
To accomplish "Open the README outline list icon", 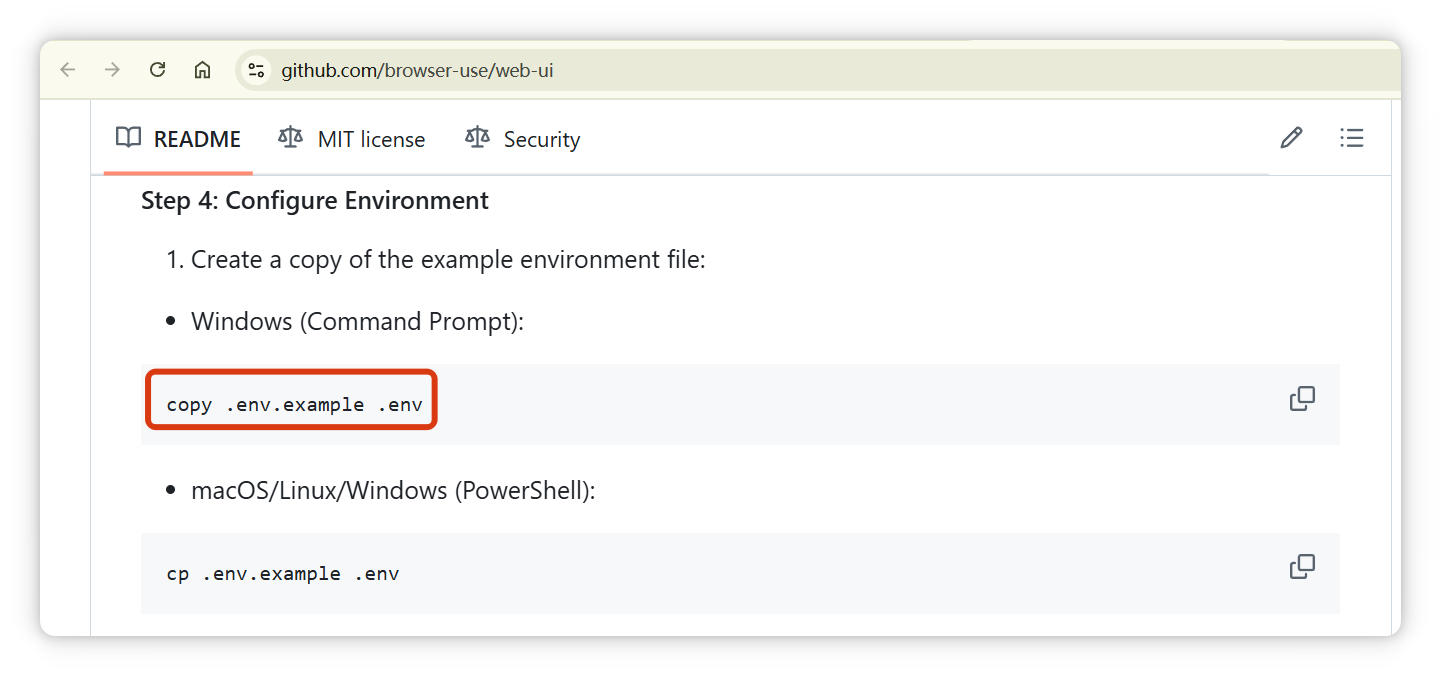I will (1351, 138).
